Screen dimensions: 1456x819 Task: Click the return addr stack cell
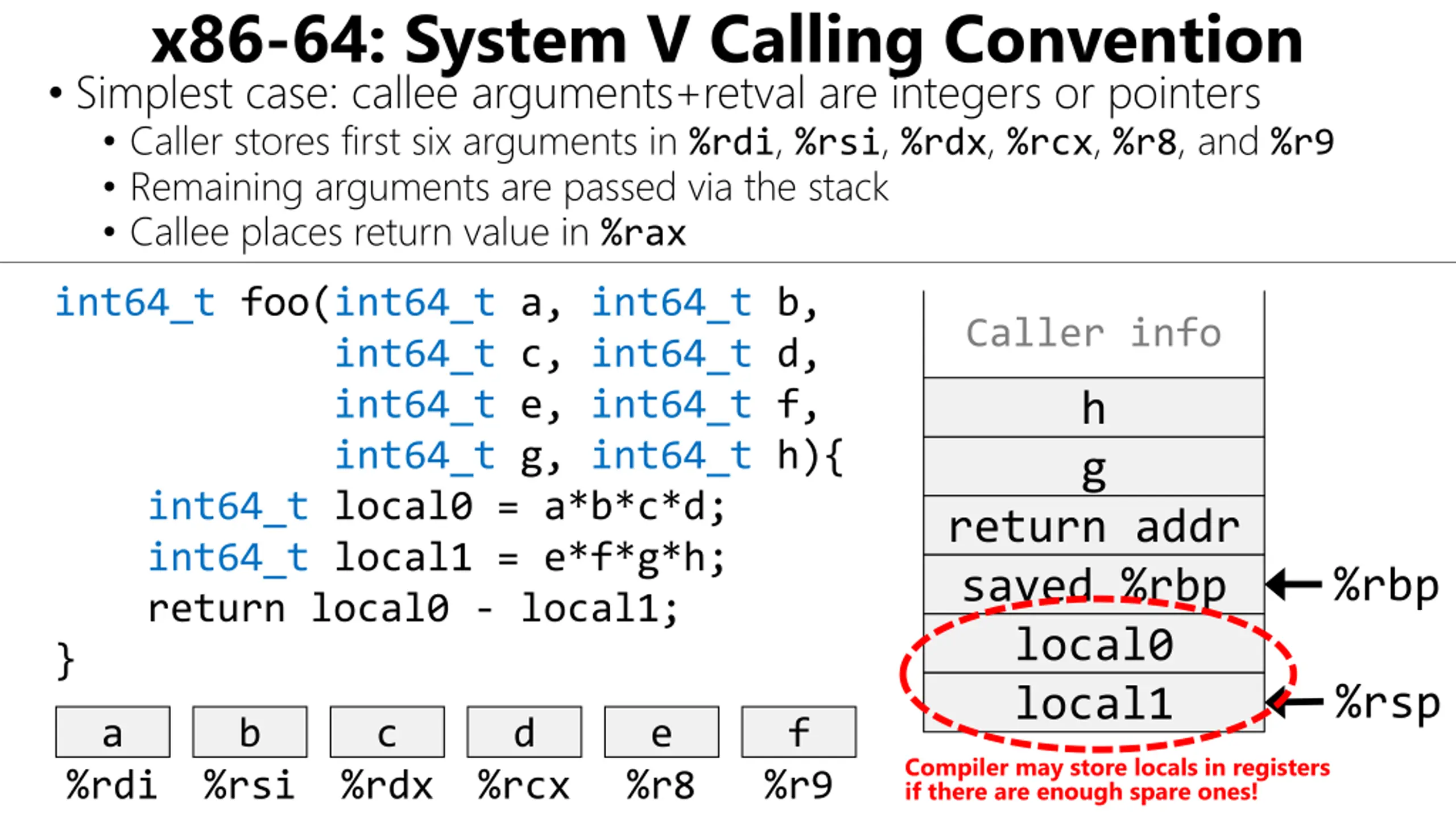(x=1093, y=526)
